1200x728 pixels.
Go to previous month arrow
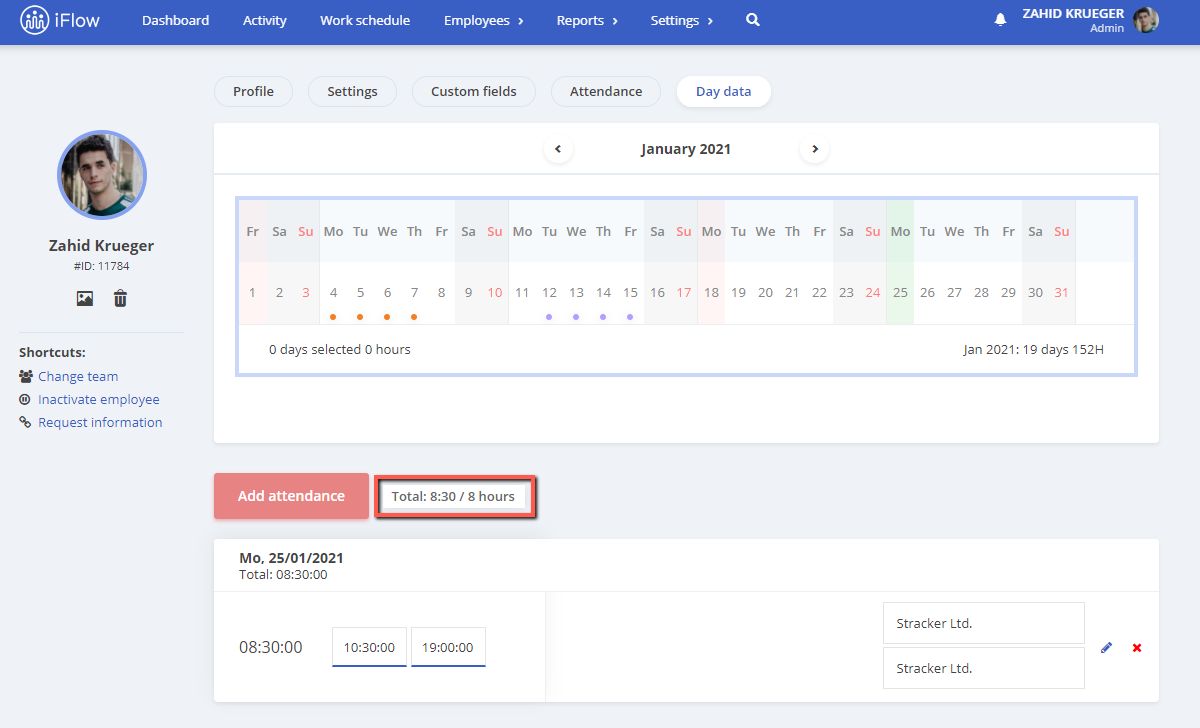coord(558,149)
